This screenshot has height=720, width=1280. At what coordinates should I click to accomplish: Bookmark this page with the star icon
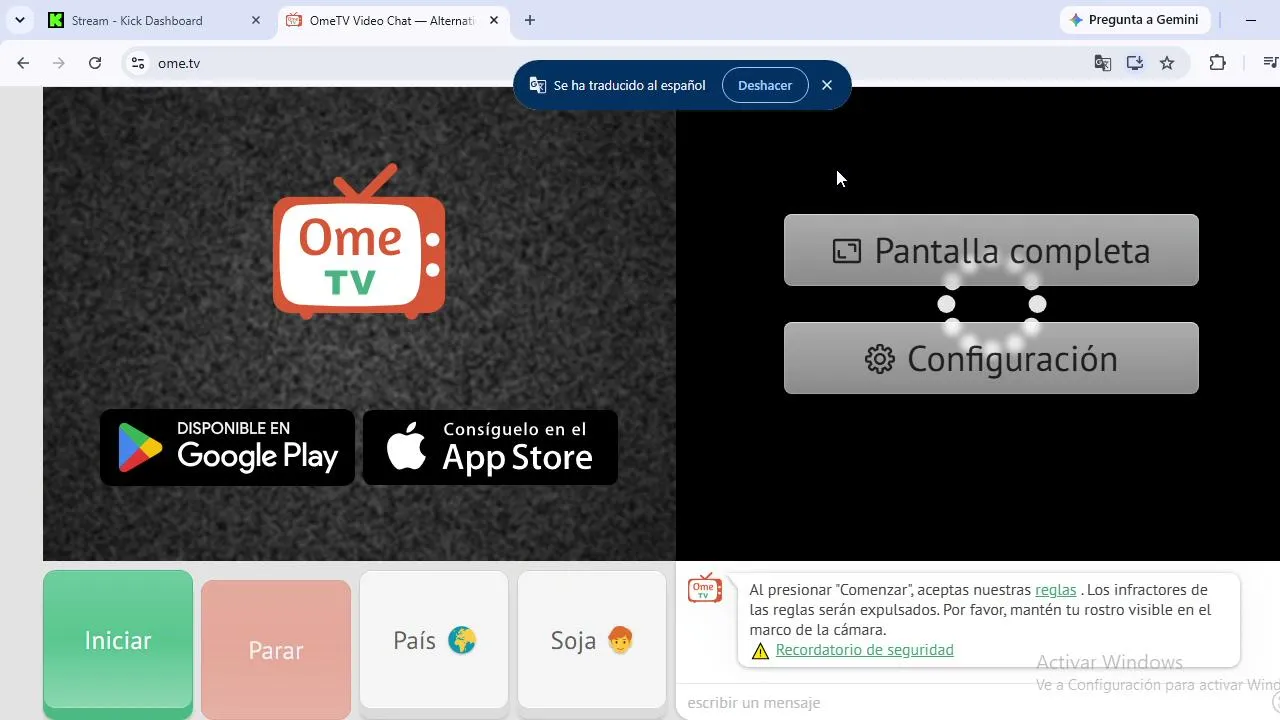1167,63
